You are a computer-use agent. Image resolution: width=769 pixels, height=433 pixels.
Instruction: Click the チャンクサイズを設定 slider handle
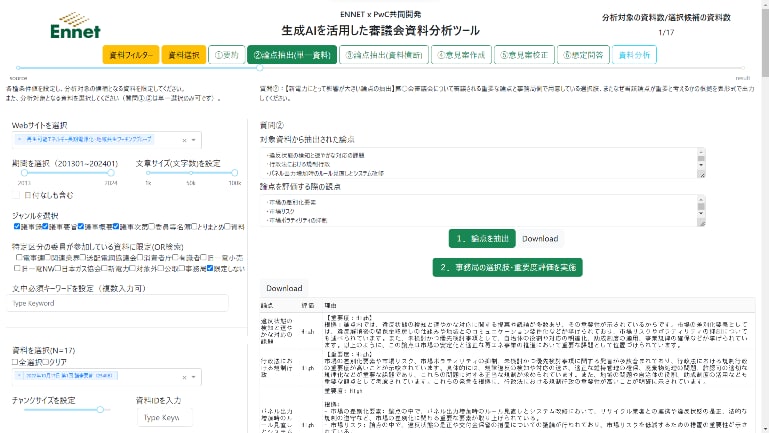(x=99, y=409)
